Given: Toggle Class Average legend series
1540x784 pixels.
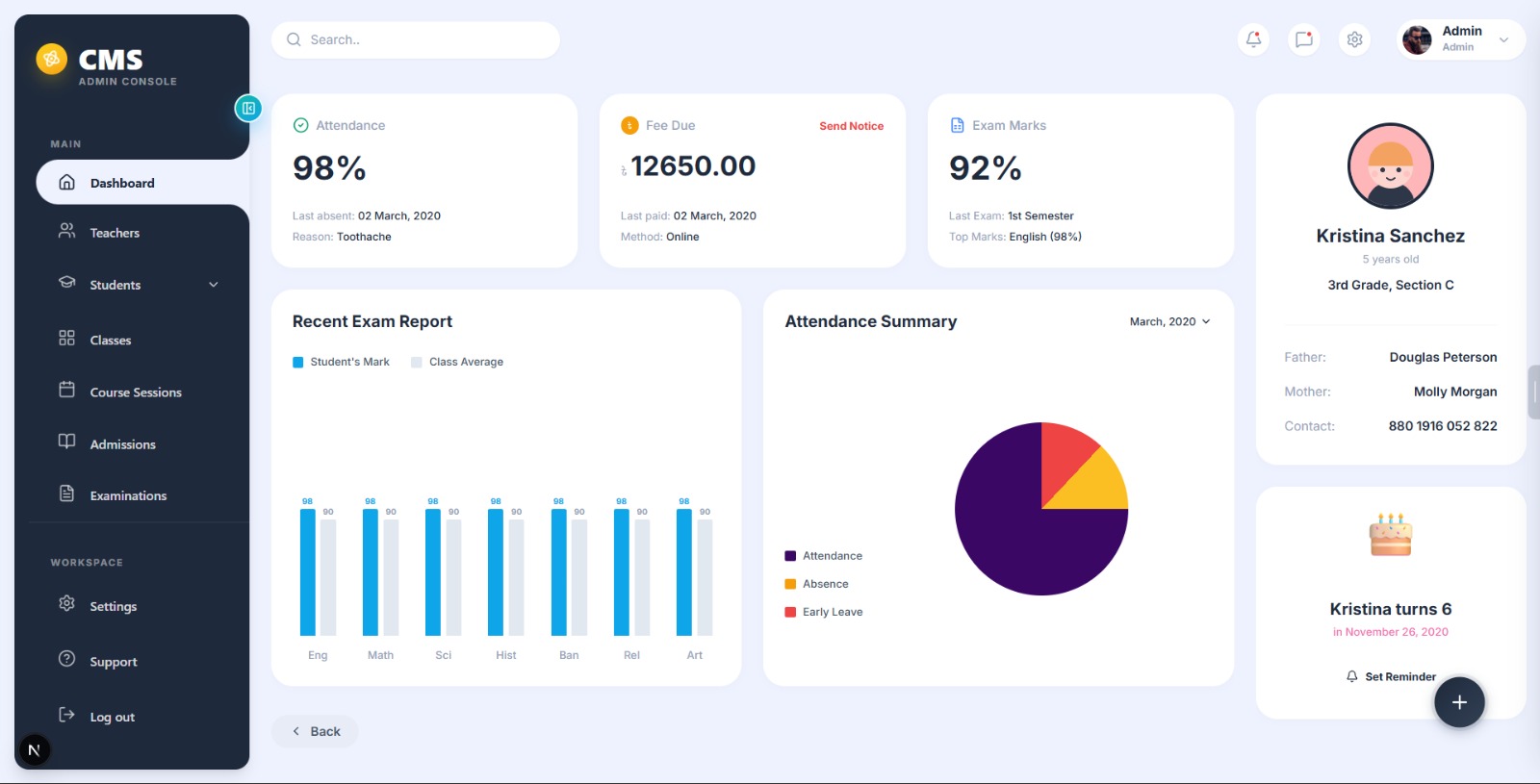Looking at the screenshot, I should click(458, 363).
